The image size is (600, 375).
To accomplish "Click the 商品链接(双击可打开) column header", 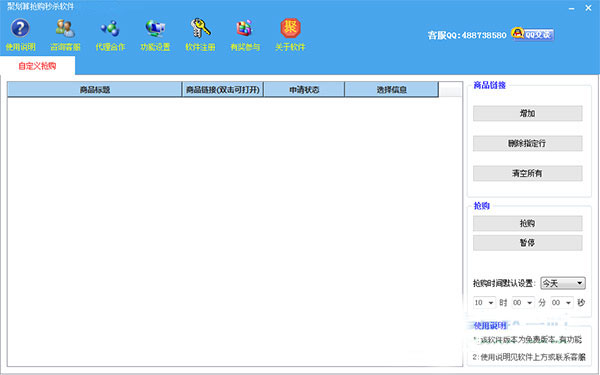I will [x=223, y=90].
